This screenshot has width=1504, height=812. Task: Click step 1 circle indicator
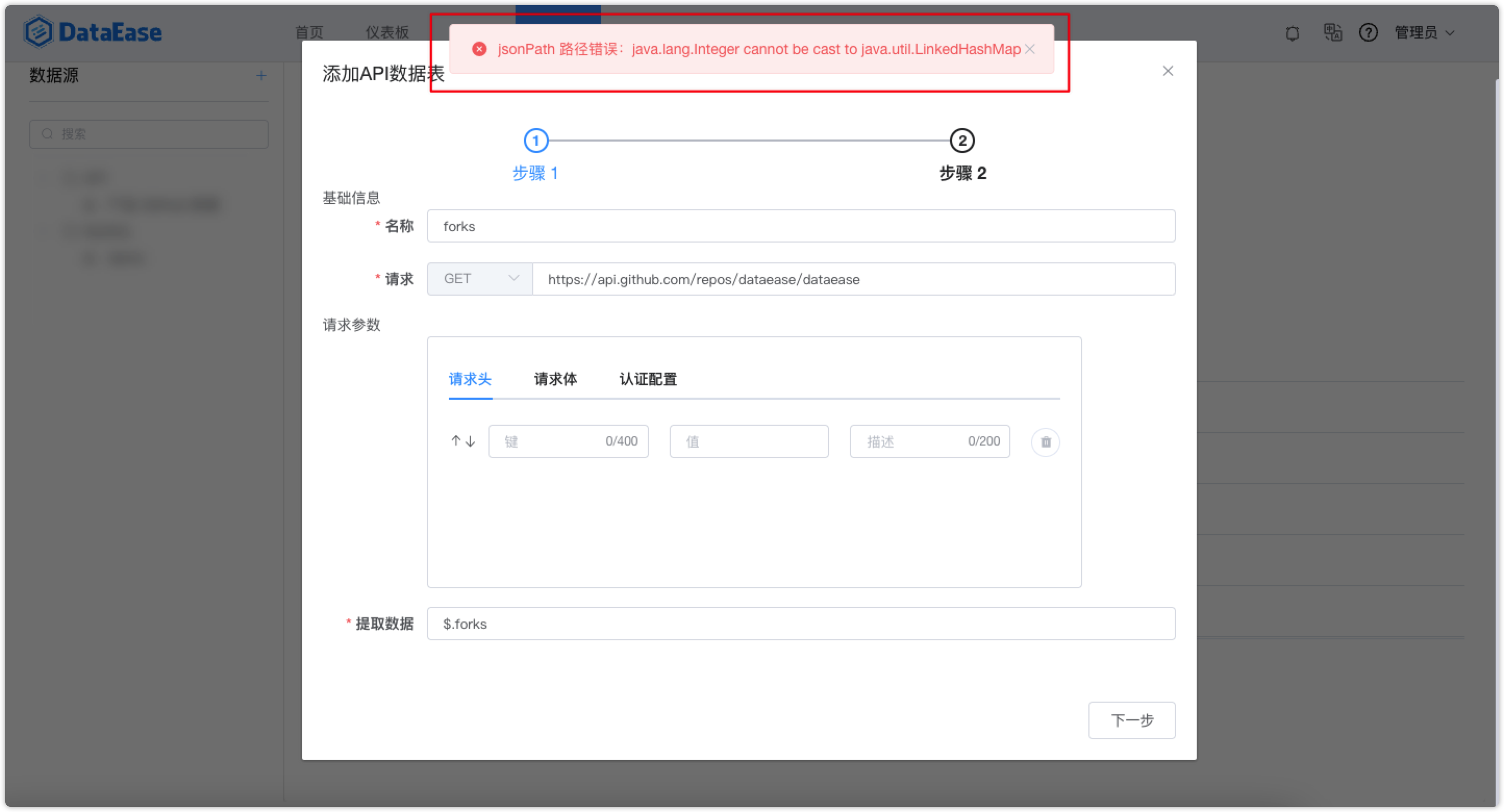[x=536, y=141]
